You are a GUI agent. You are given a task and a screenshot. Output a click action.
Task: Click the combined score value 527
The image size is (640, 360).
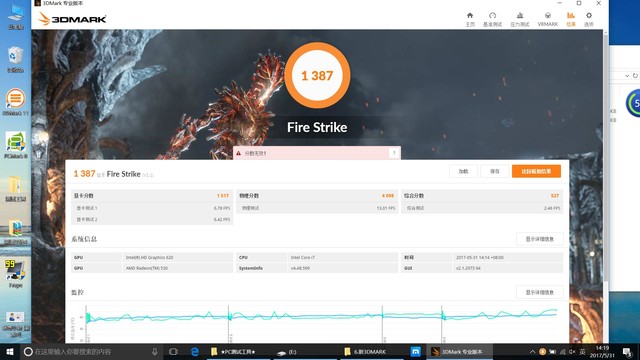(x=555, y=196)
